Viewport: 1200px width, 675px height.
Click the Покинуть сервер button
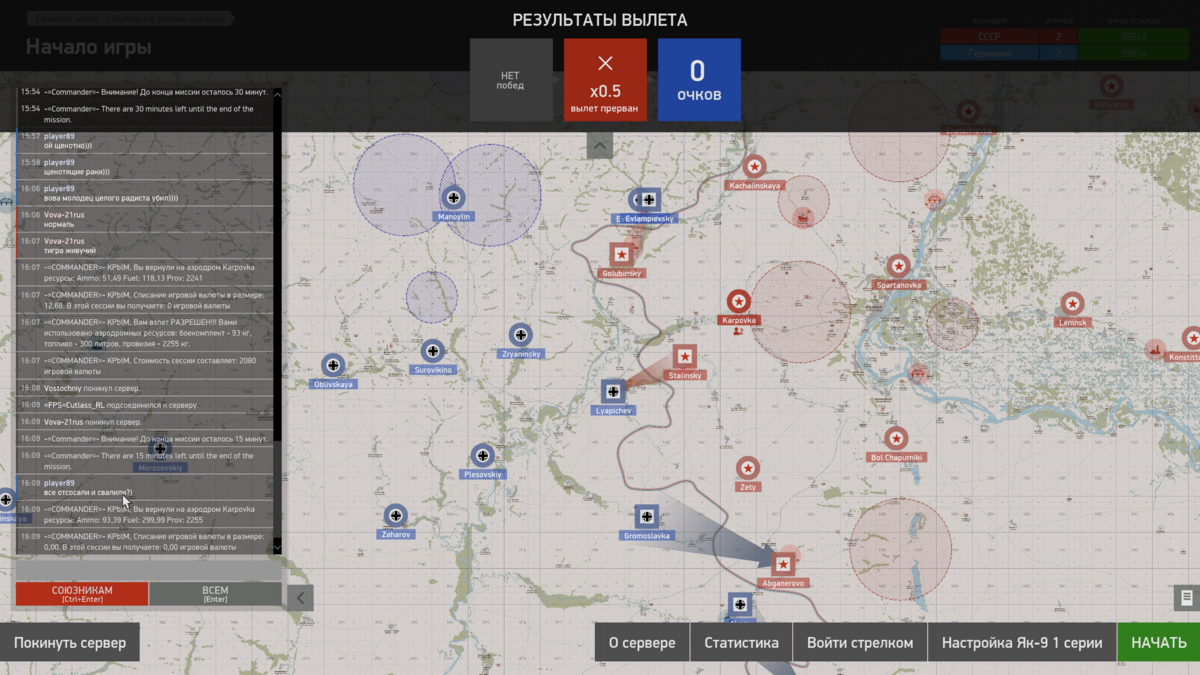tap(70, 643)
